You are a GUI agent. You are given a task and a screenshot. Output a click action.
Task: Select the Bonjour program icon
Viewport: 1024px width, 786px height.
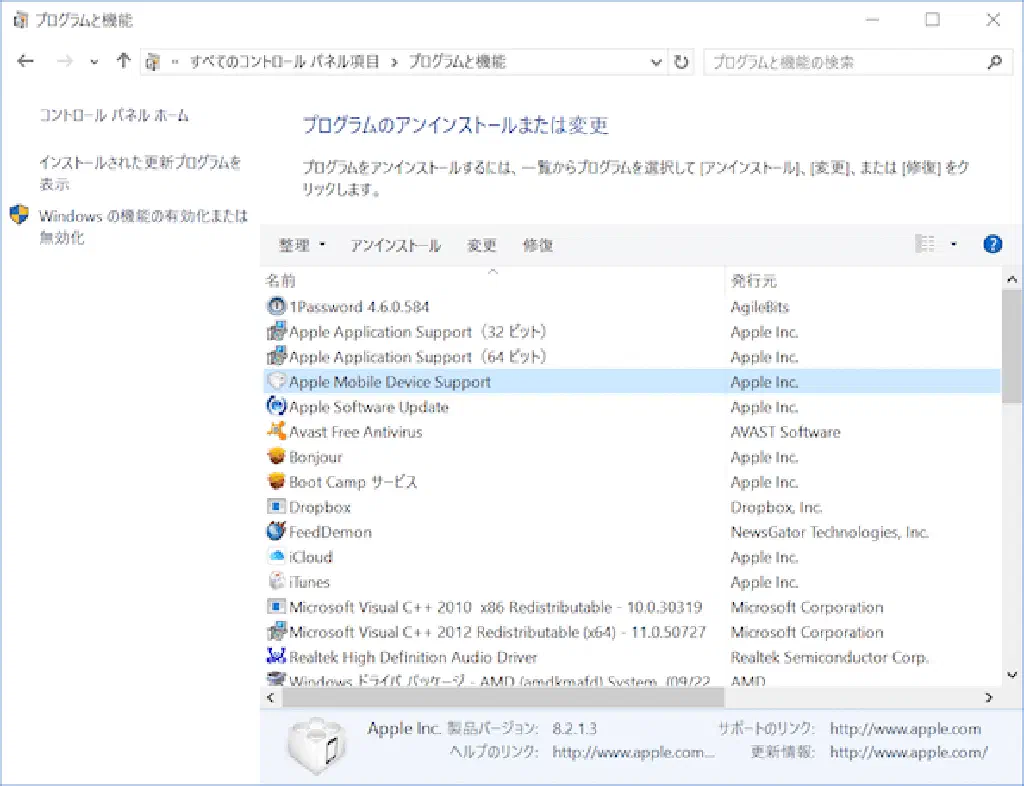coord(277,457)
